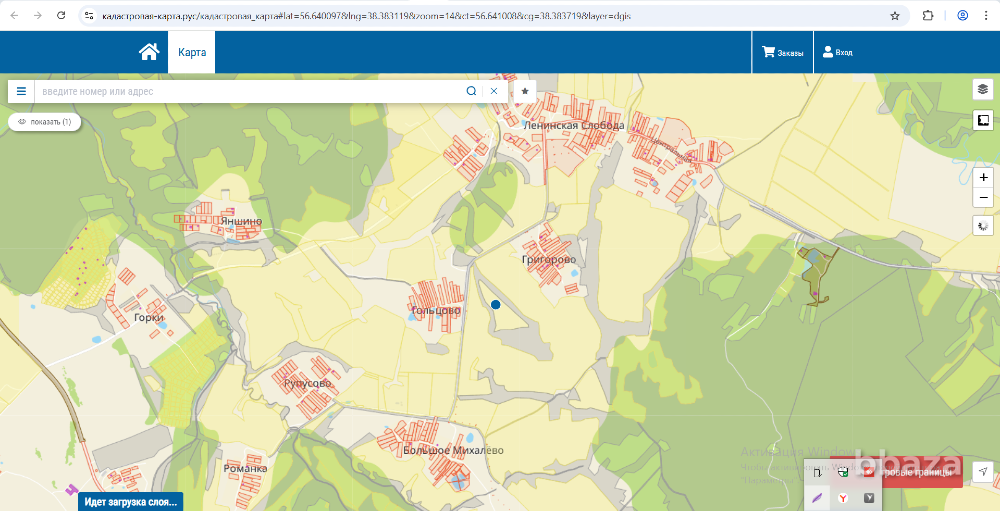This screenshot has height=511, width=1000.
Task: Open the Карта tab
Action: click(191, 52)
